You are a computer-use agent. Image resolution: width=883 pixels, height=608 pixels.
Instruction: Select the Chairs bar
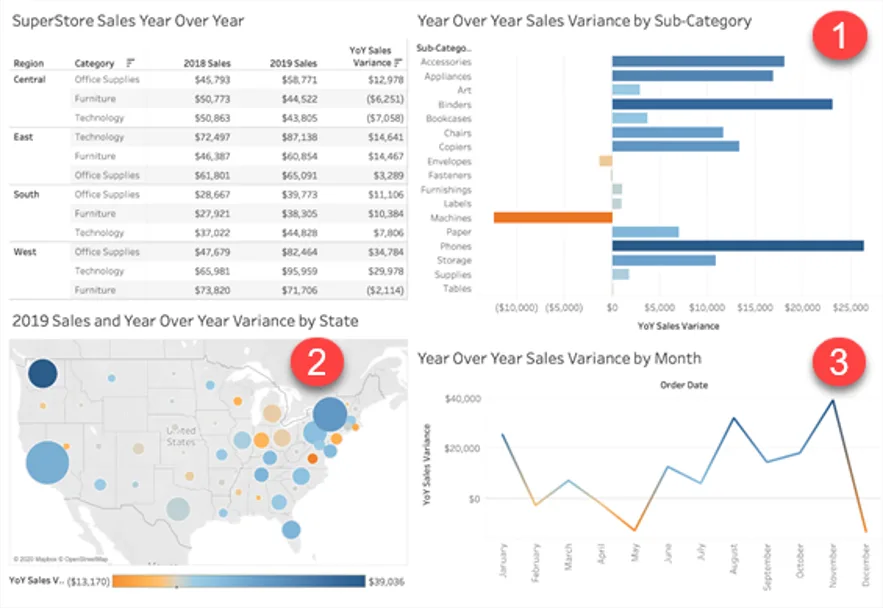coord(668,132)
